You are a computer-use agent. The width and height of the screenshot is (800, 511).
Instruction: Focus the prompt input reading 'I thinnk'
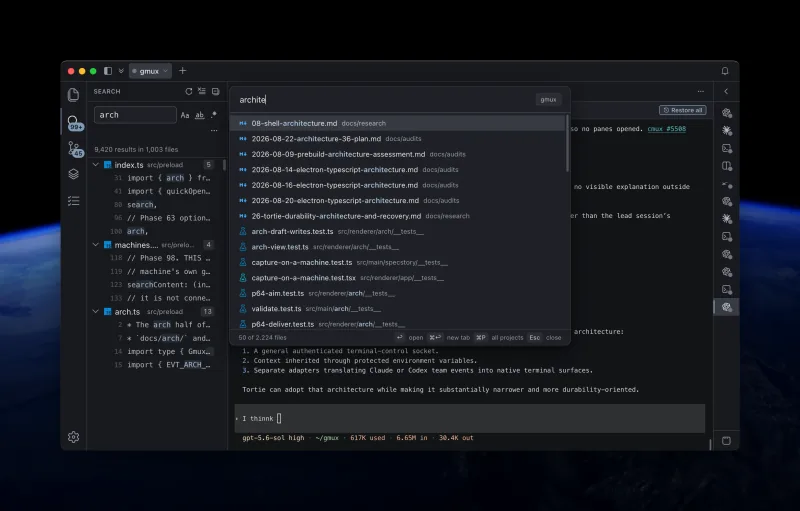click(x=470, y=418)
